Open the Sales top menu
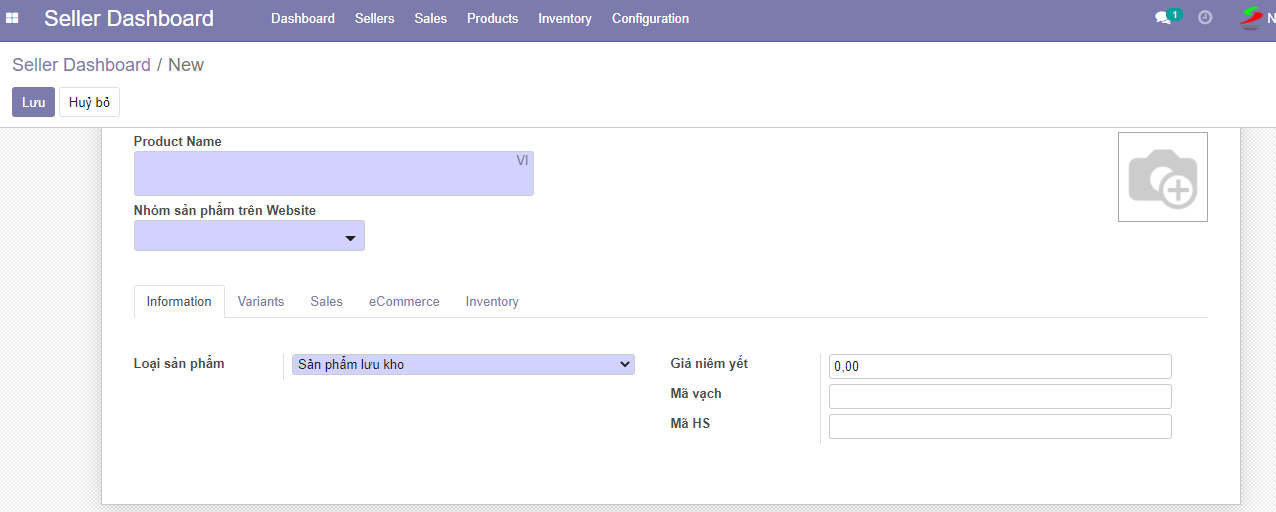 click(430, 19)
